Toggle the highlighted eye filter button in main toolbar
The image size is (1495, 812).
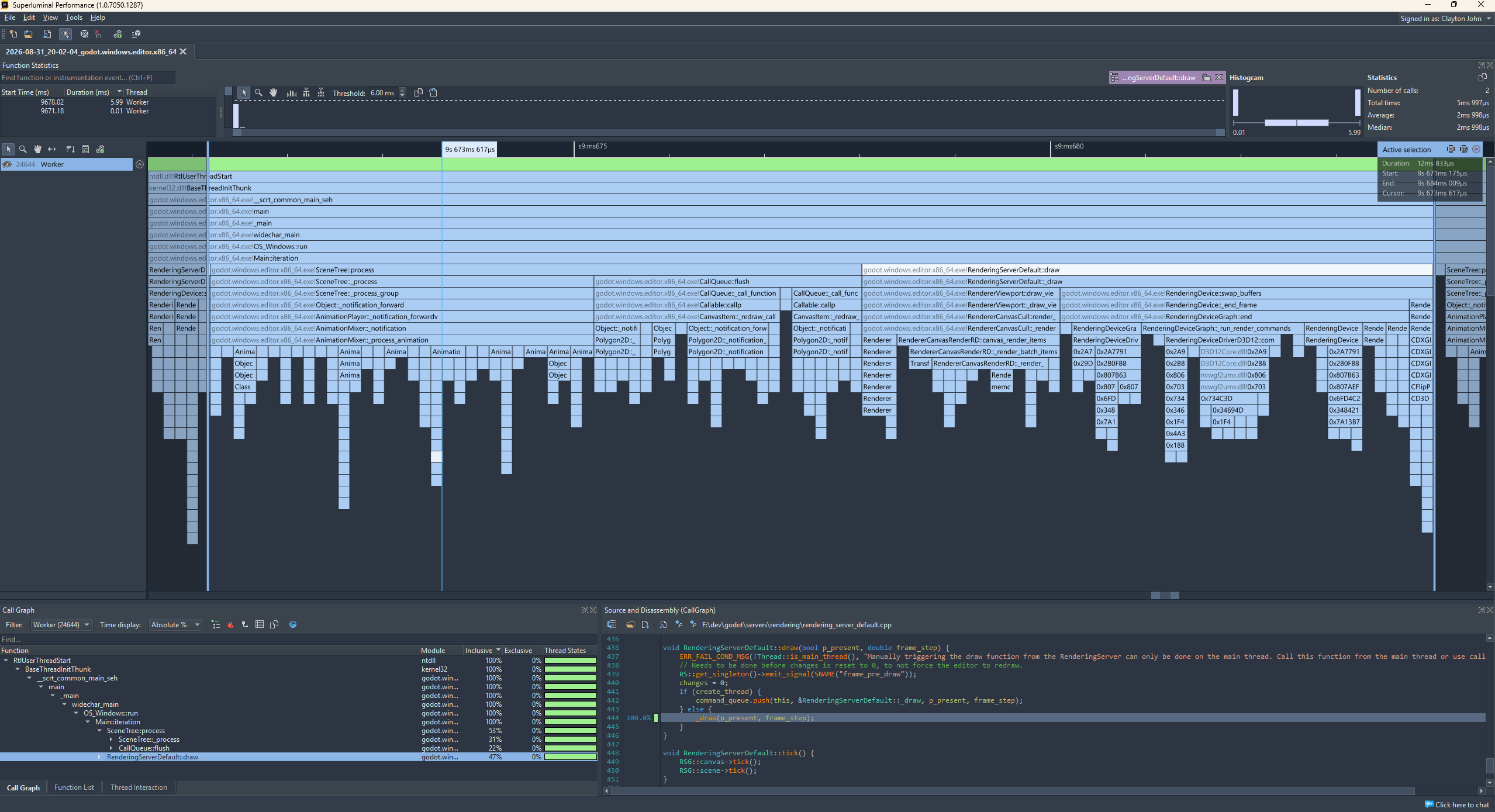(65, 34)
